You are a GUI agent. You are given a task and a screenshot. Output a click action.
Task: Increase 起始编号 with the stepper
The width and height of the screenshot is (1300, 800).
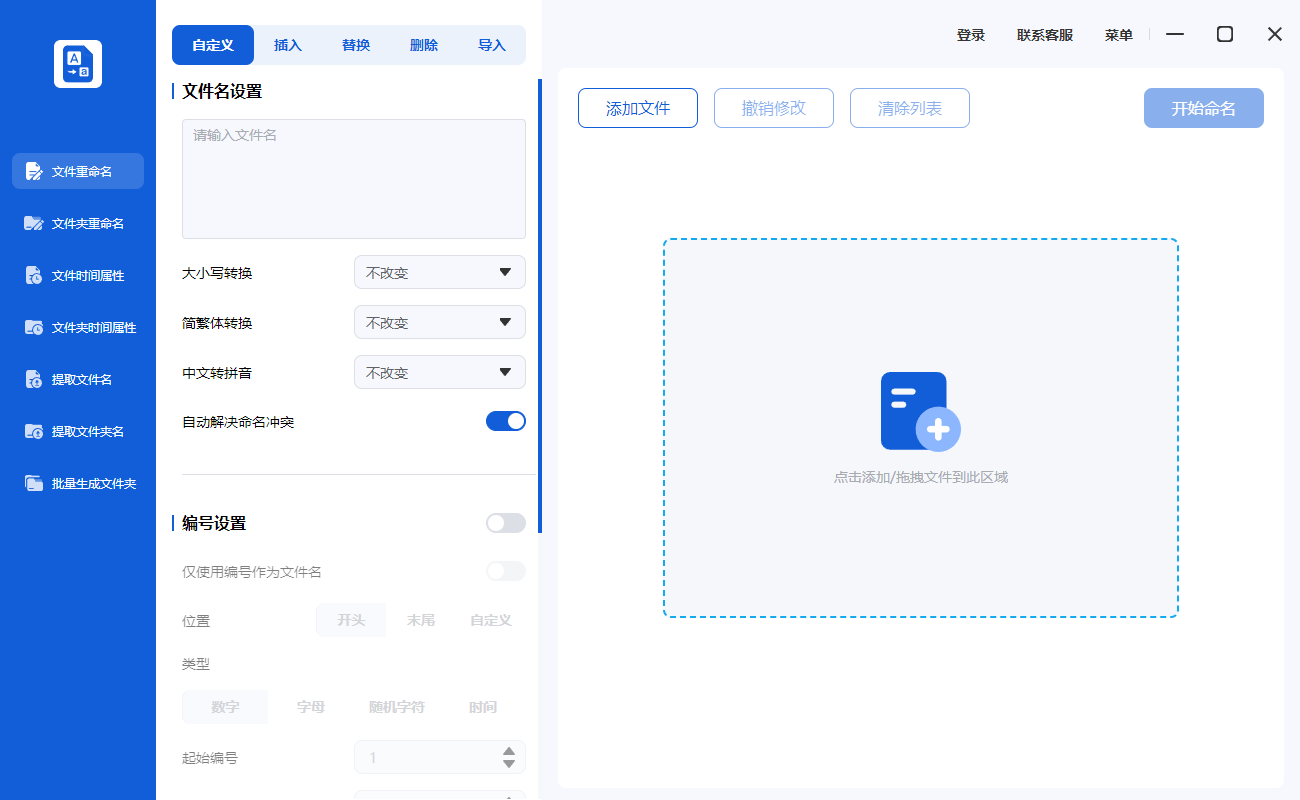pyautogui.click(x=509, y=751)
